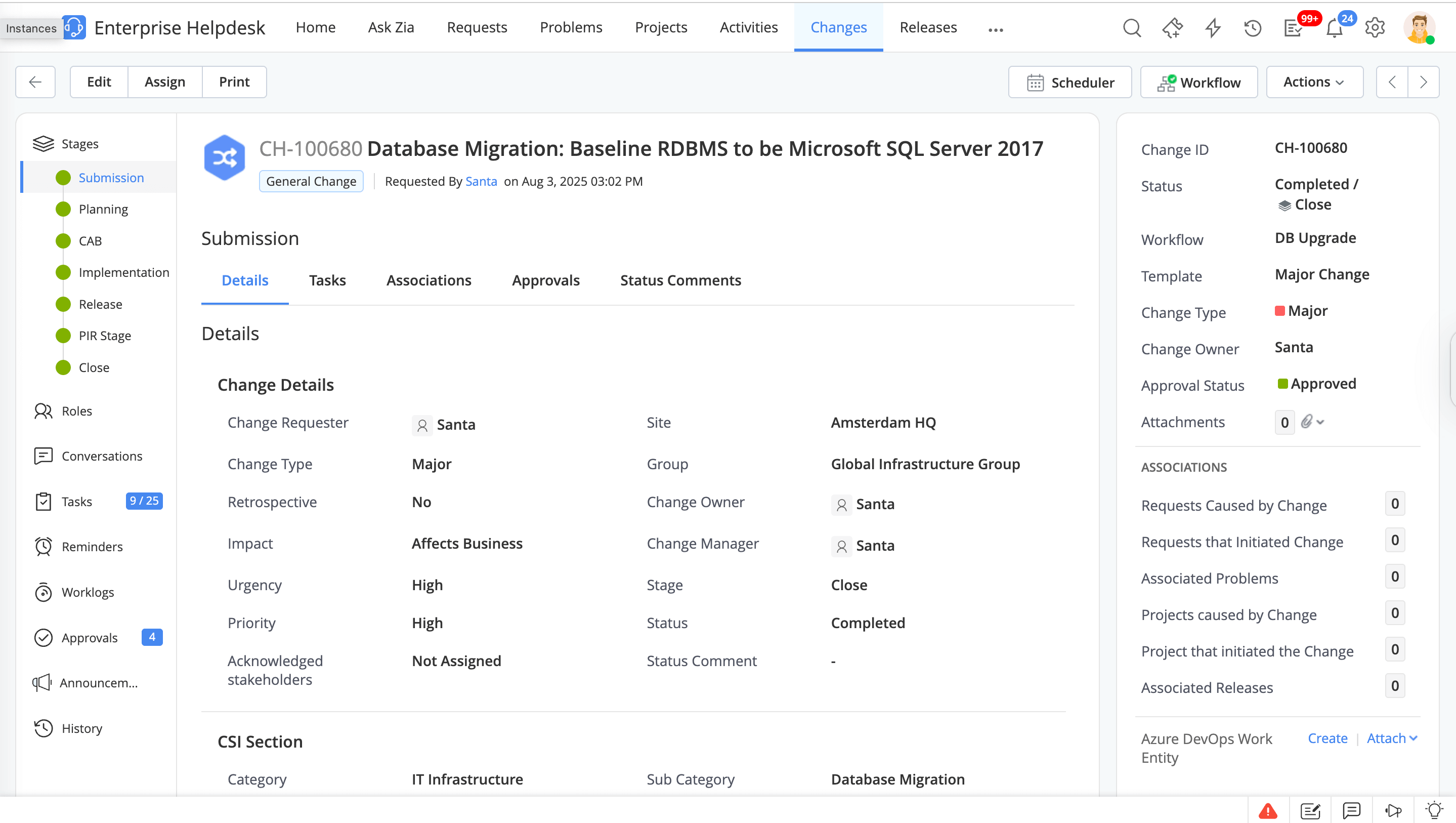Open more navigation menu items ellipsis

(x=995, y=29)
